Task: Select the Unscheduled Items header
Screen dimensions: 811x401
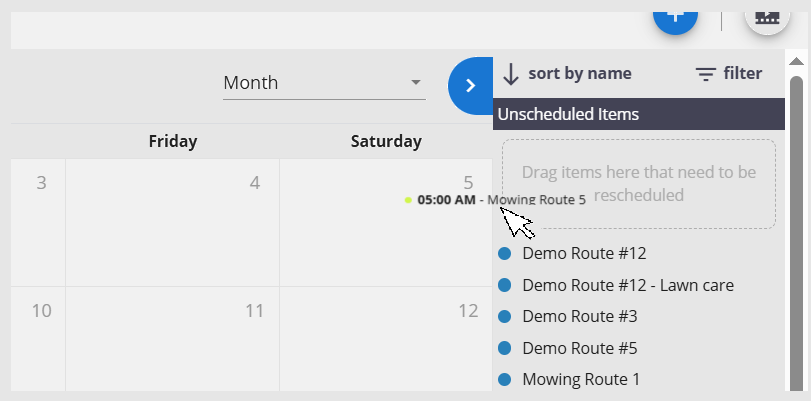Action: pyautogui.click(x=639, y=114)
